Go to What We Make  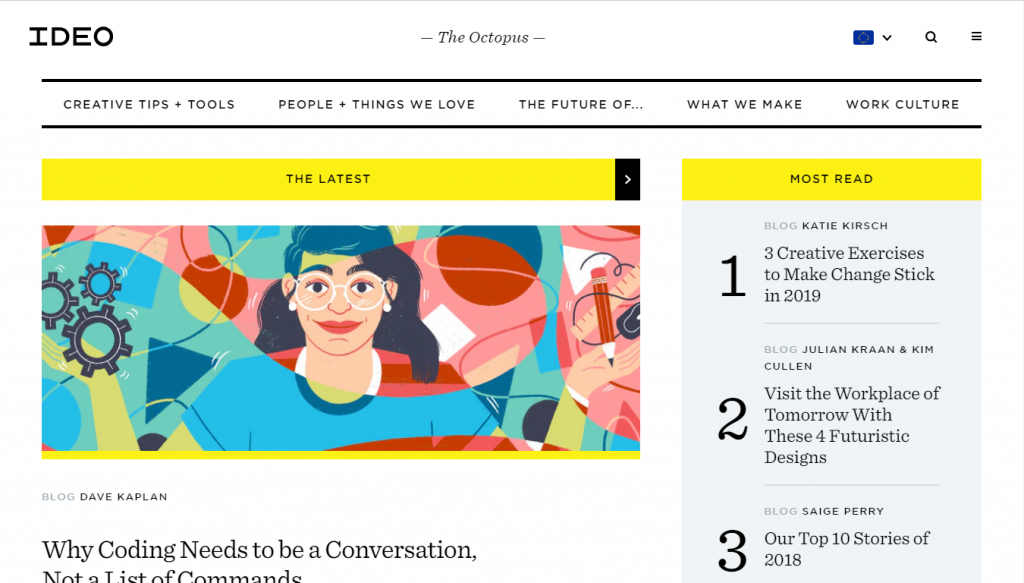(744, 104)
